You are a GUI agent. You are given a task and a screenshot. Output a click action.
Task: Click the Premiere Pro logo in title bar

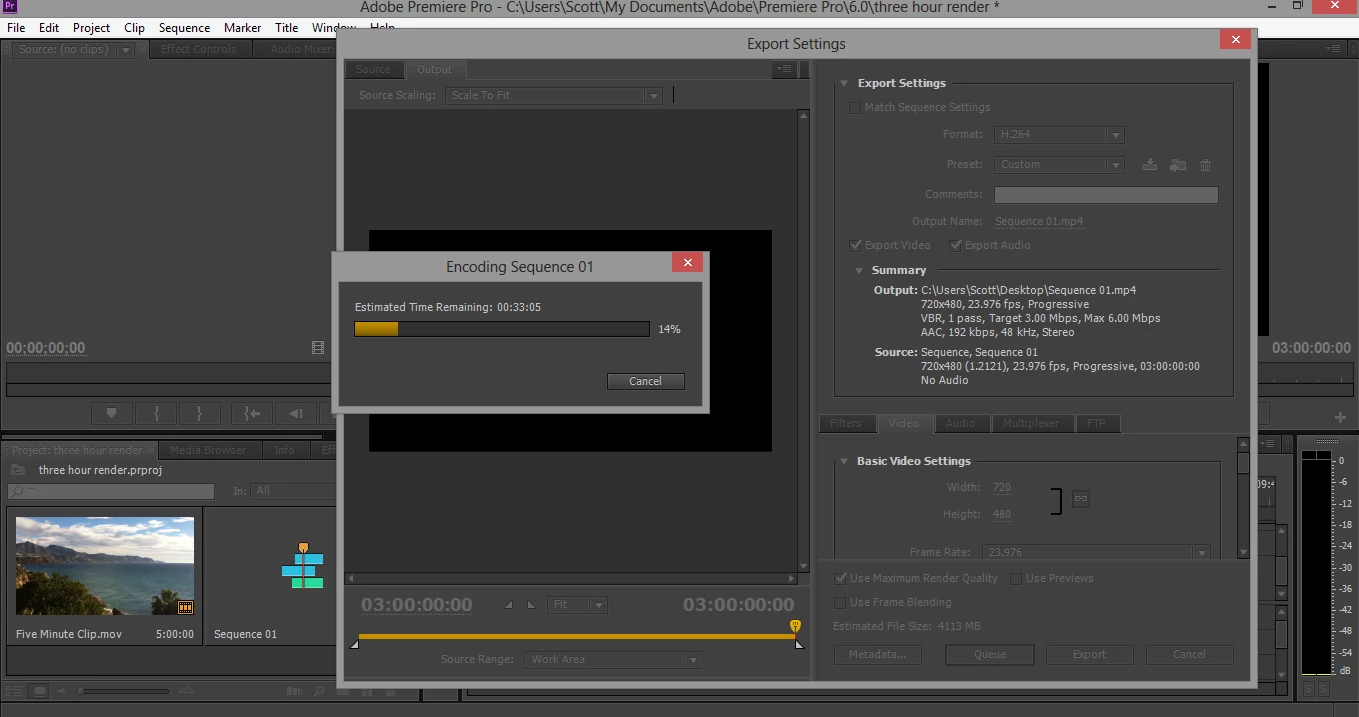pyautogui.click(x=11, y=7)
